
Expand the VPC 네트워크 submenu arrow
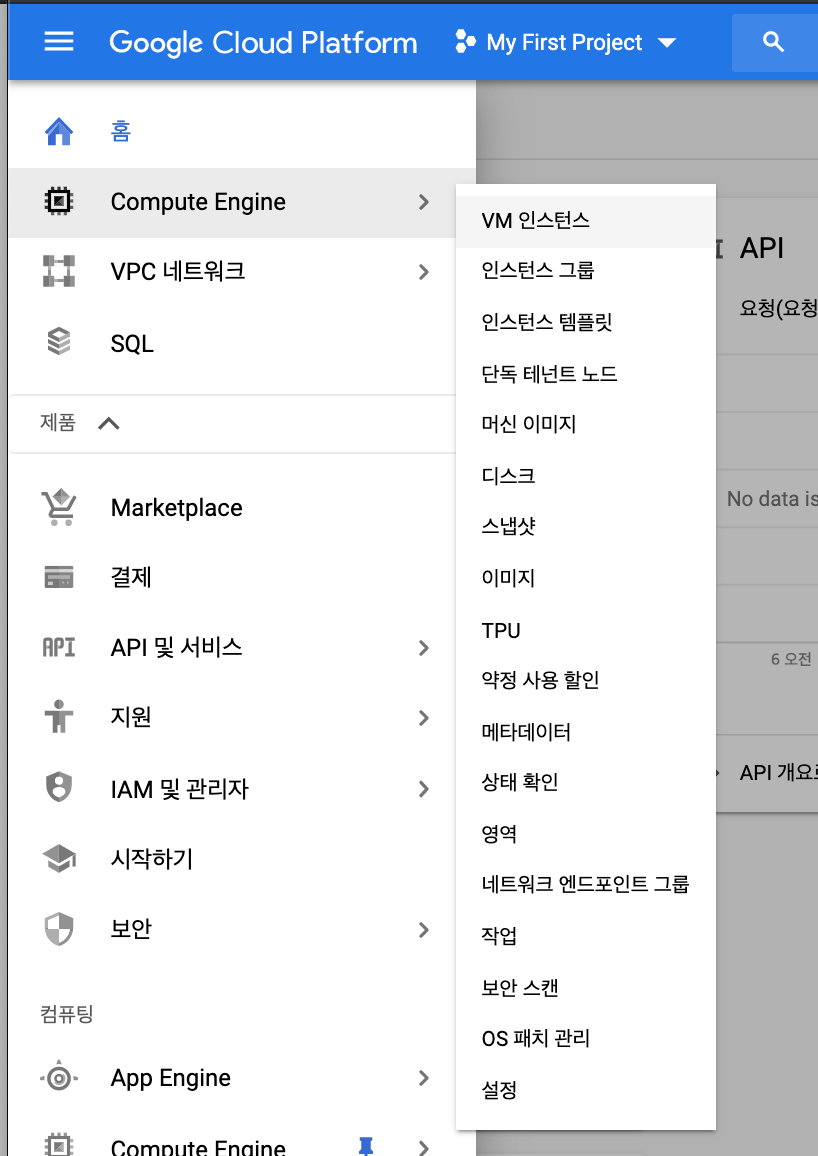coord(424,272)
